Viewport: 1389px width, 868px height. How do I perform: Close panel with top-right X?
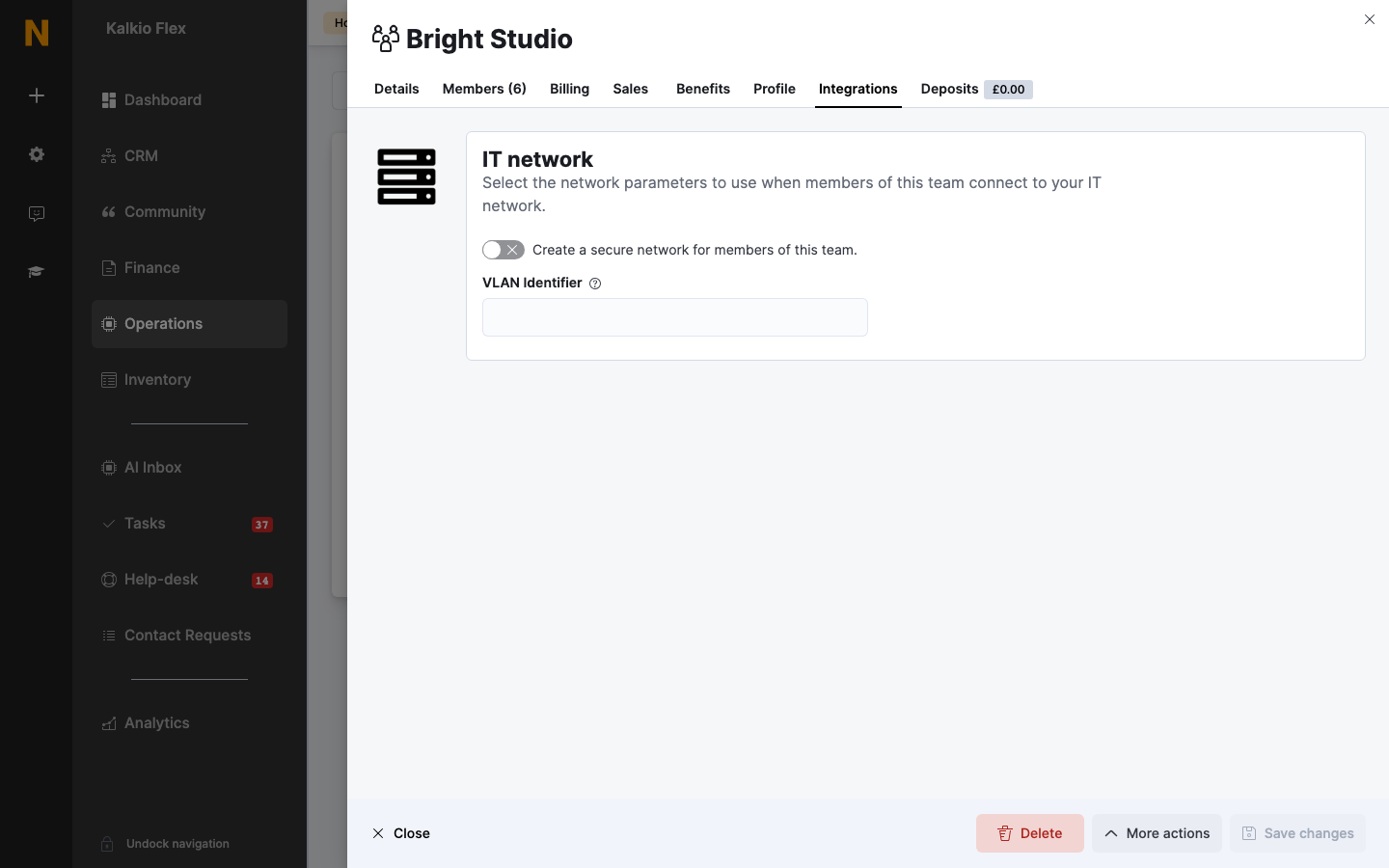(1370, 19)
